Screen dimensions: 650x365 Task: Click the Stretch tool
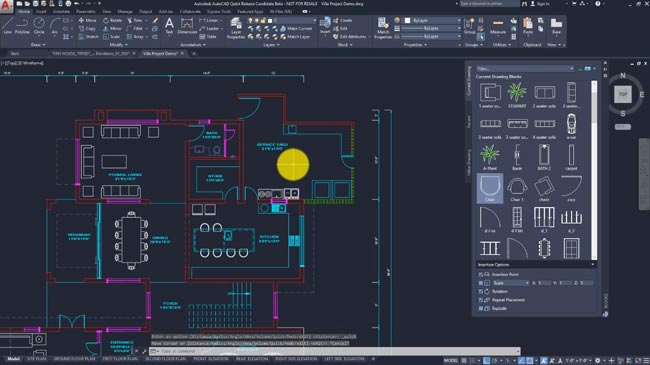pos(88,36)
